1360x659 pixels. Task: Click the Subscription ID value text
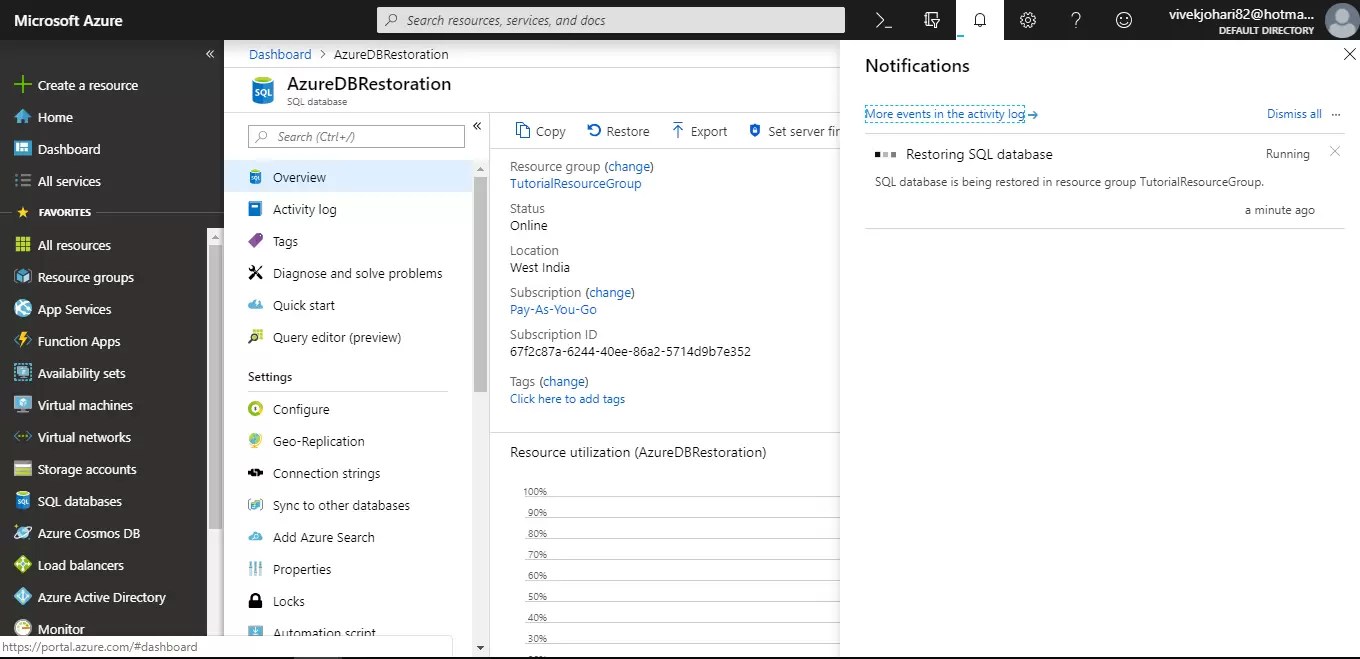pos(630,351)
